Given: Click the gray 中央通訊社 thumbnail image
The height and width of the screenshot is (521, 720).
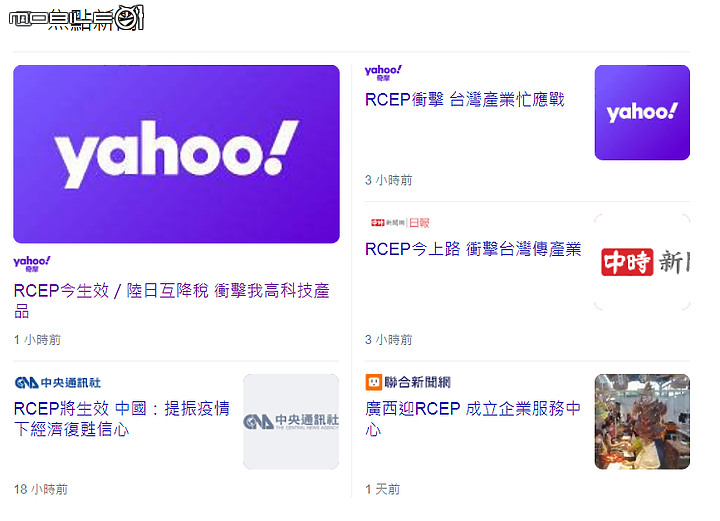Looking at the screenshot, I should 291,421.
